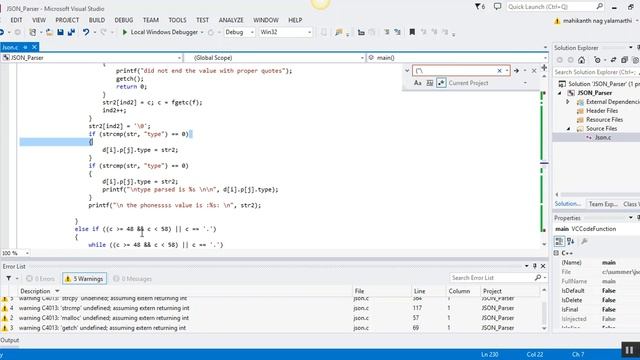Open the PROJECT menu

[x=67, y=20]
